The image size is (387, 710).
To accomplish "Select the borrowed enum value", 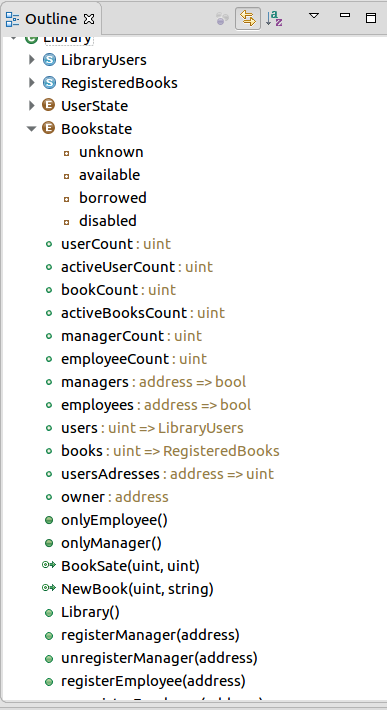I will [113, 198].
